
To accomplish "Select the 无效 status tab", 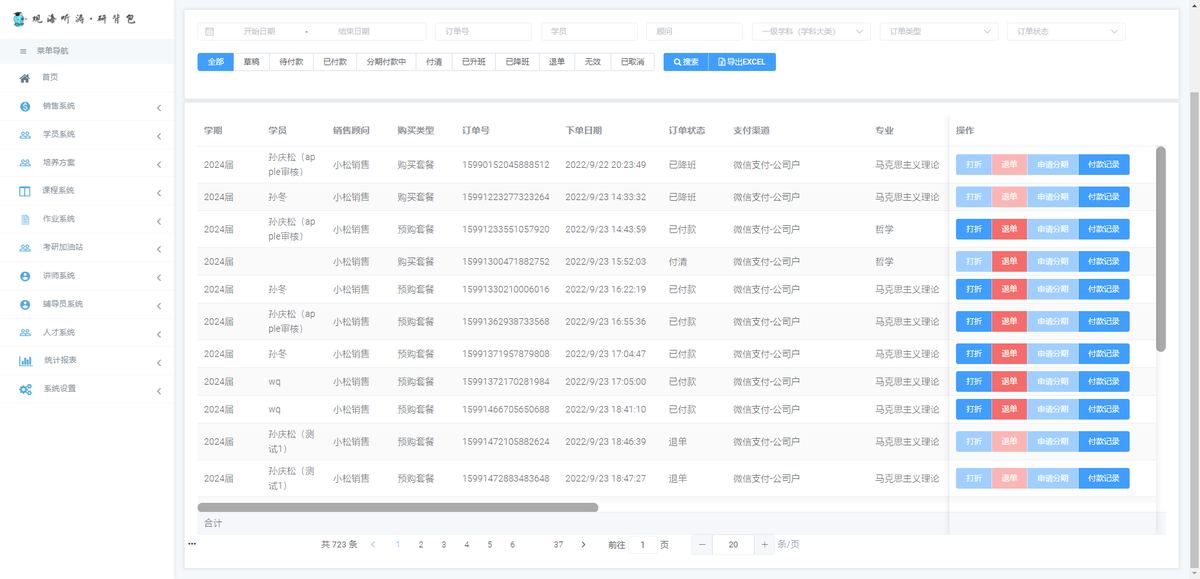I will coord(593,62).
